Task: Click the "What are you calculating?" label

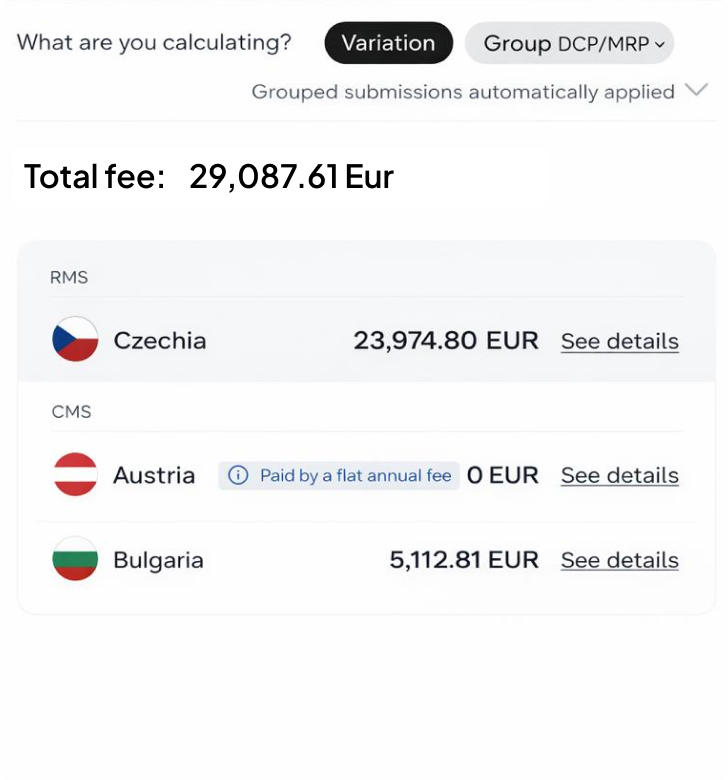Action: (x=154, y=43)
